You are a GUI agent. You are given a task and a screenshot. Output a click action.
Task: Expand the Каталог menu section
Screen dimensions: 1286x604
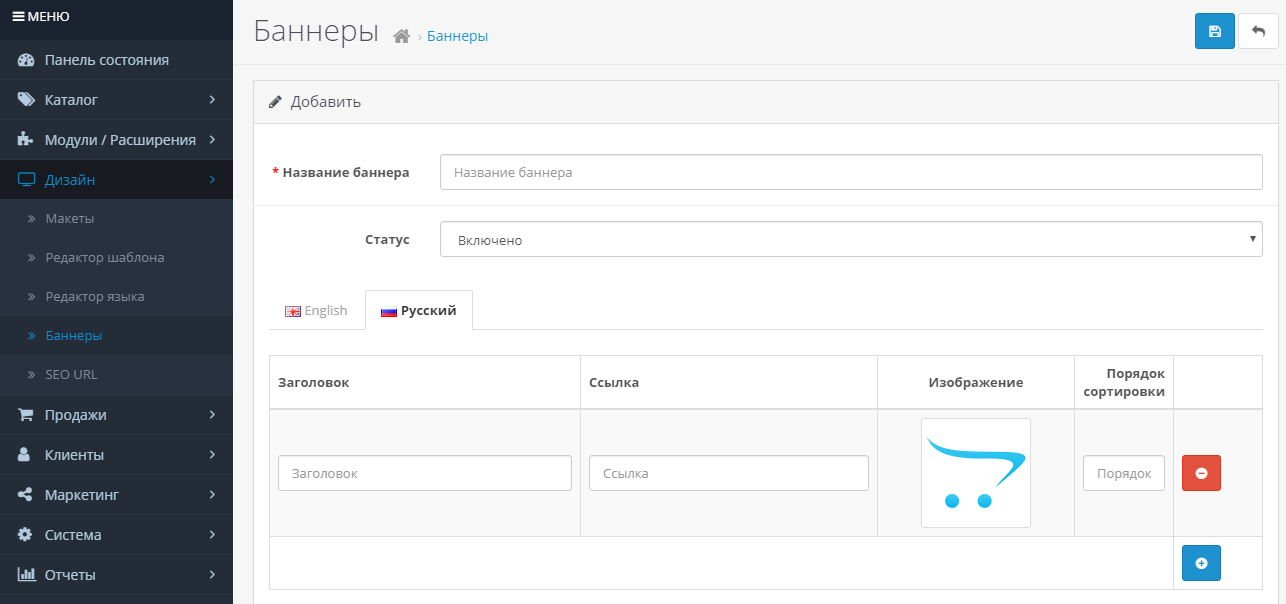coord(116,100)
